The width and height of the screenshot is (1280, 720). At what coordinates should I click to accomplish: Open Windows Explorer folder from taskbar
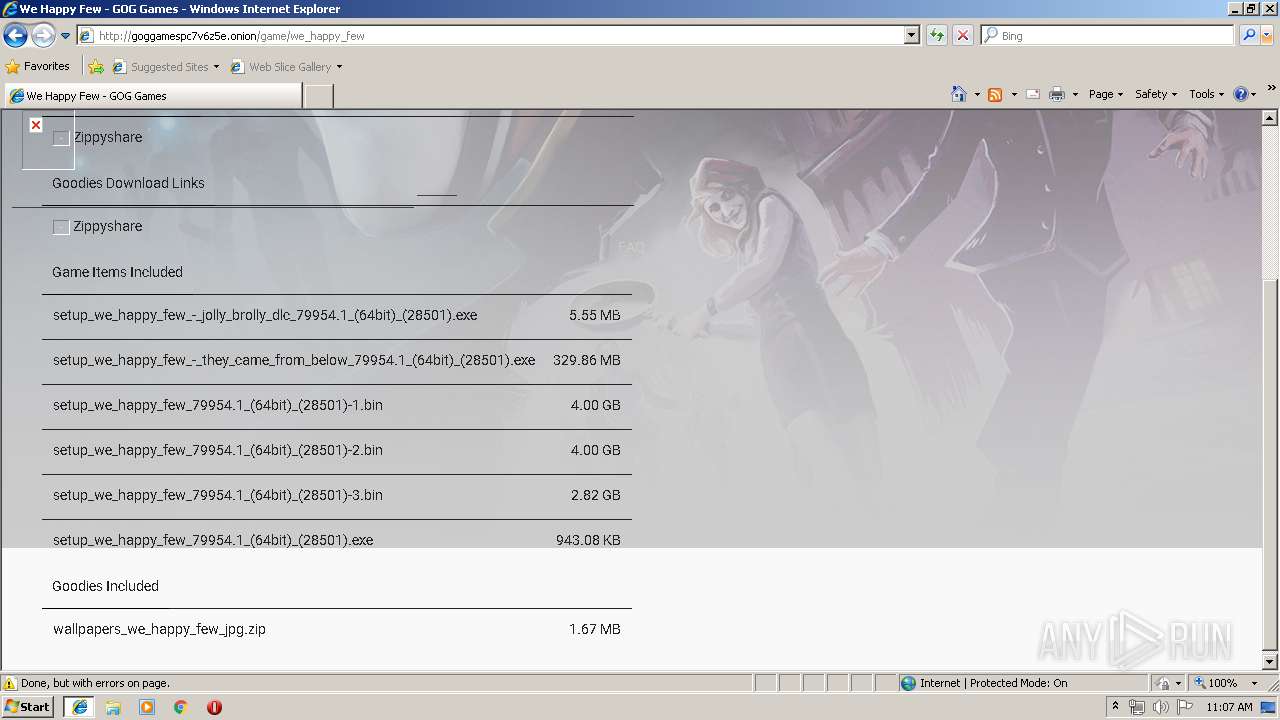113,707
